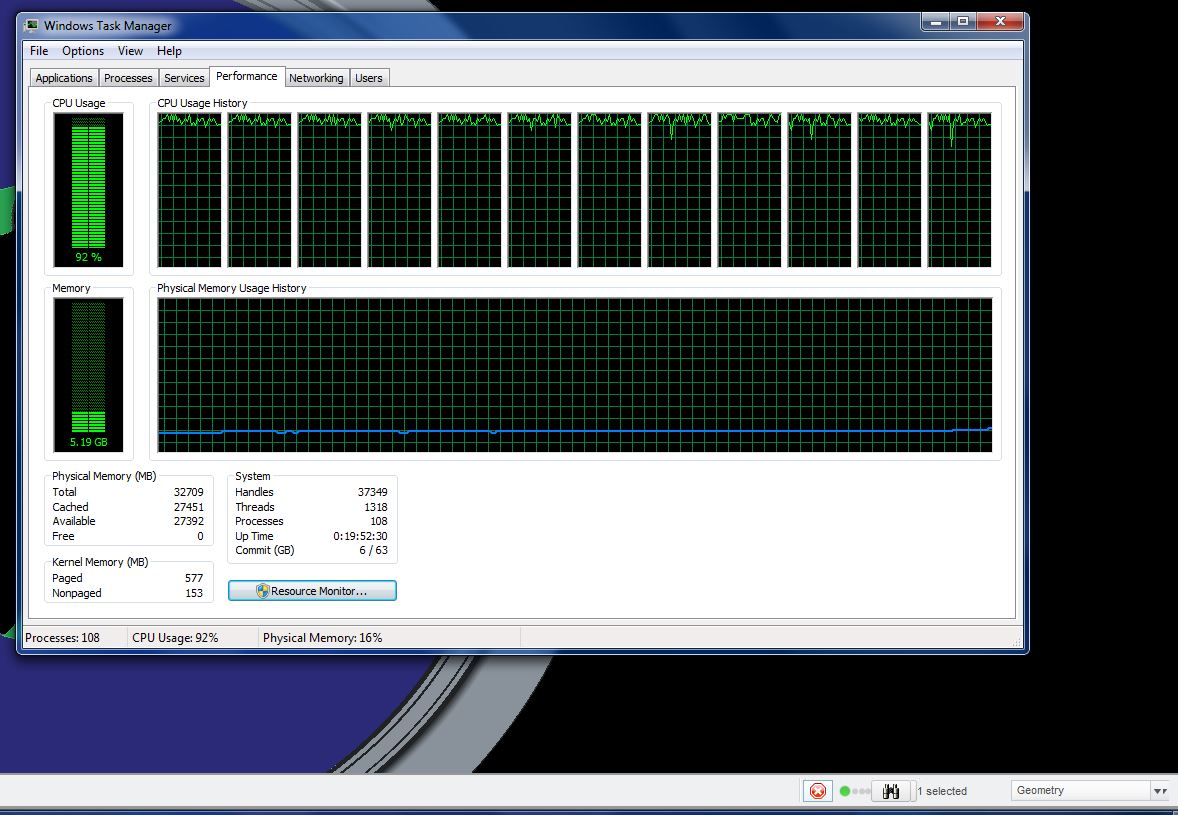This screenshot has width=1178, height=815.
Task: Open the View menu
Action: [130, 51]
